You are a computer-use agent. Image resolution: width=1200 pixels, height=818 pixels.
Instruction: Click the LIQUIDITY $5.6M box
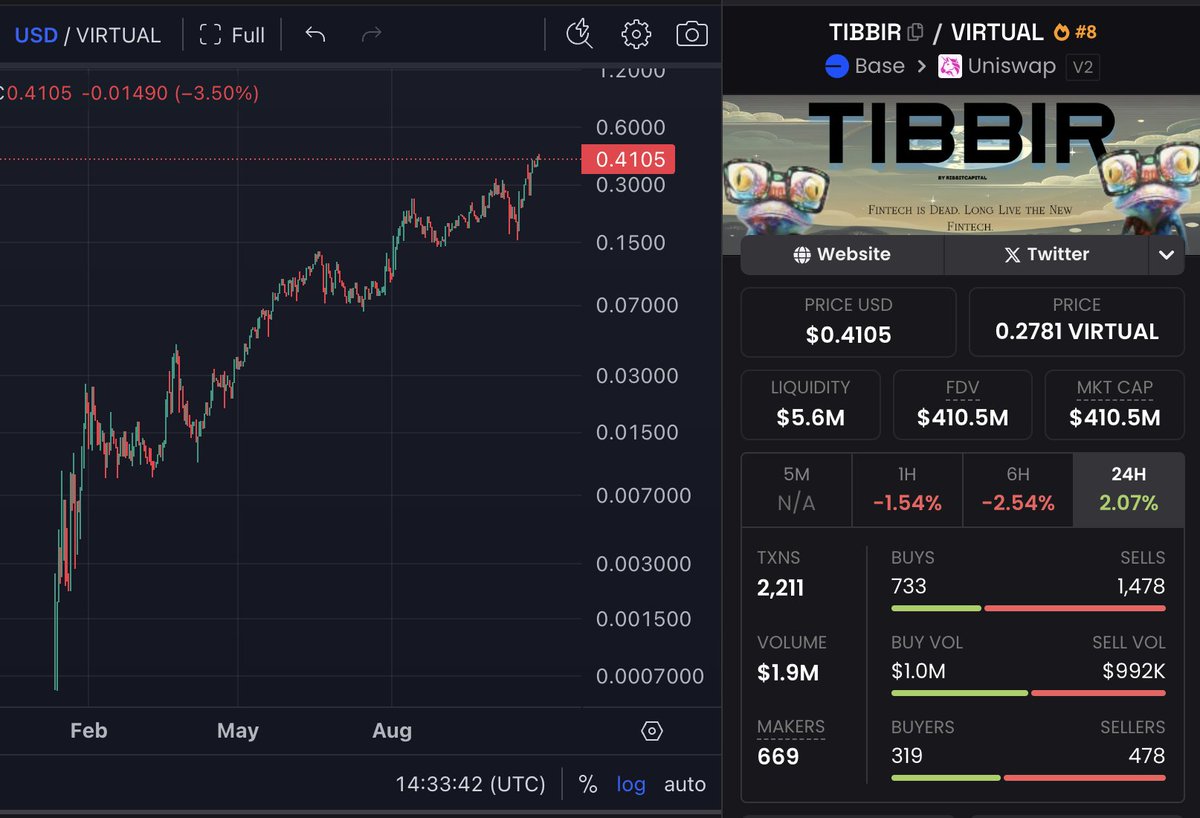point(811,404)
